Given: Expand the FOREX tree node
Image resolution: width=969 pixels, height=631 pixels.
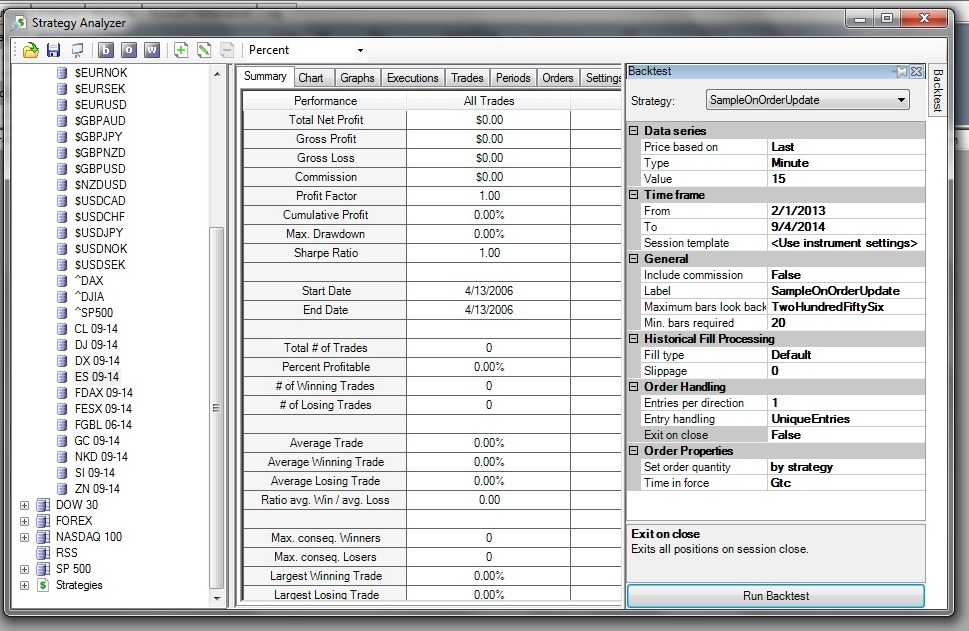Looking at the screenshot, I should point(24,521).
